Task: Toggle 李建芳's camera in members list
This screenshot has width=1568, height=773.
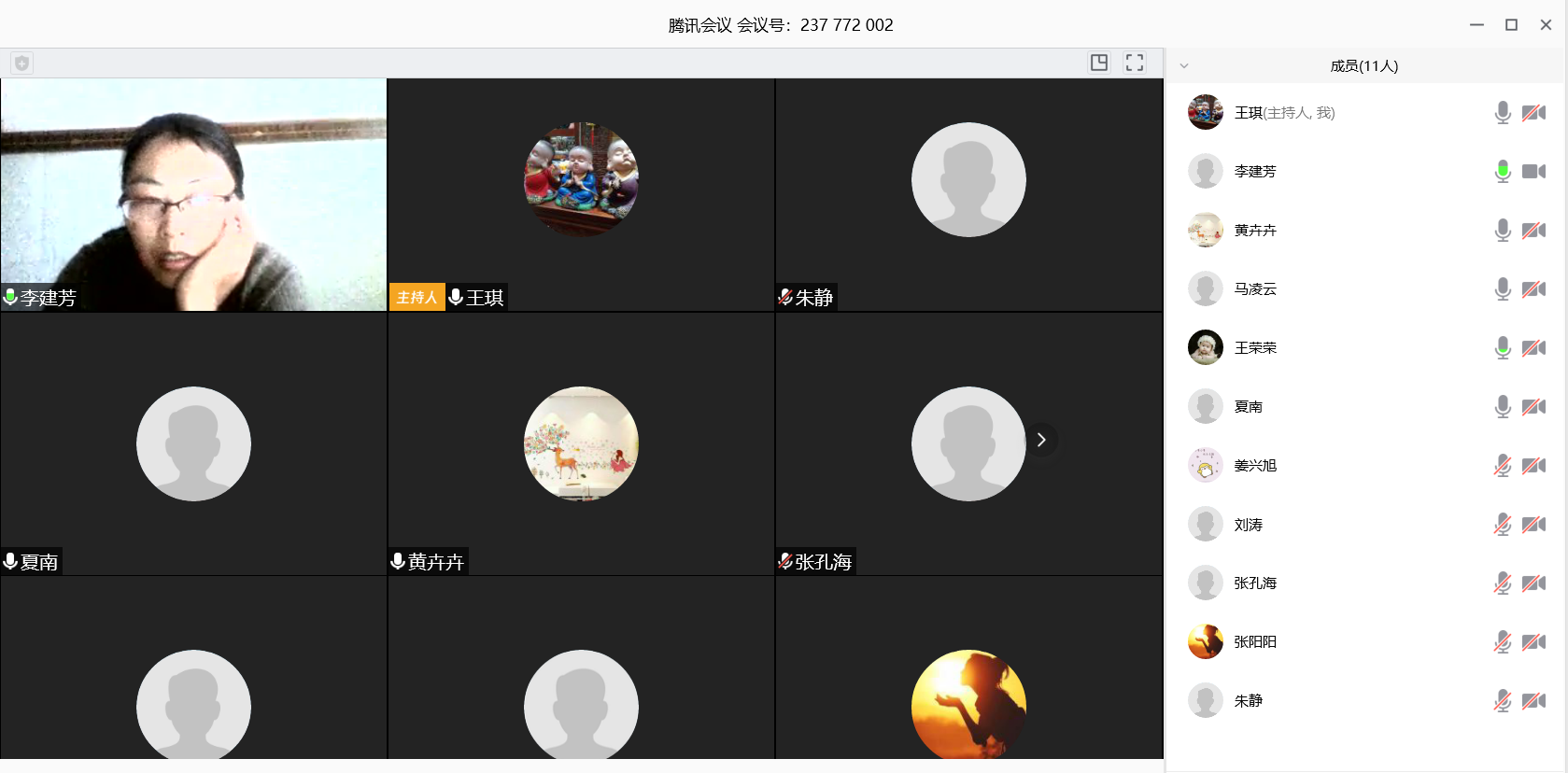Action: (1533, 171)
